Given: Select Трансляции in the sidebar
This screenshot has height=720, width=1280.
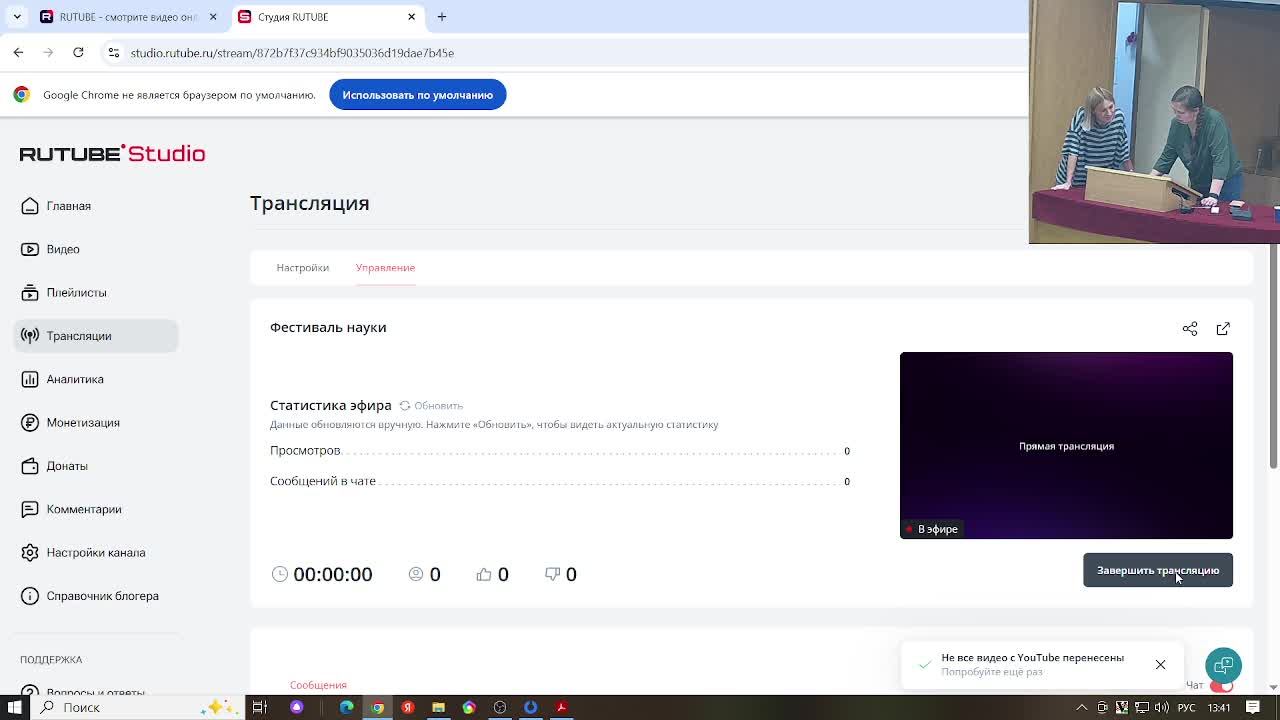Looking at the screenshot, I should click(96, 336).
